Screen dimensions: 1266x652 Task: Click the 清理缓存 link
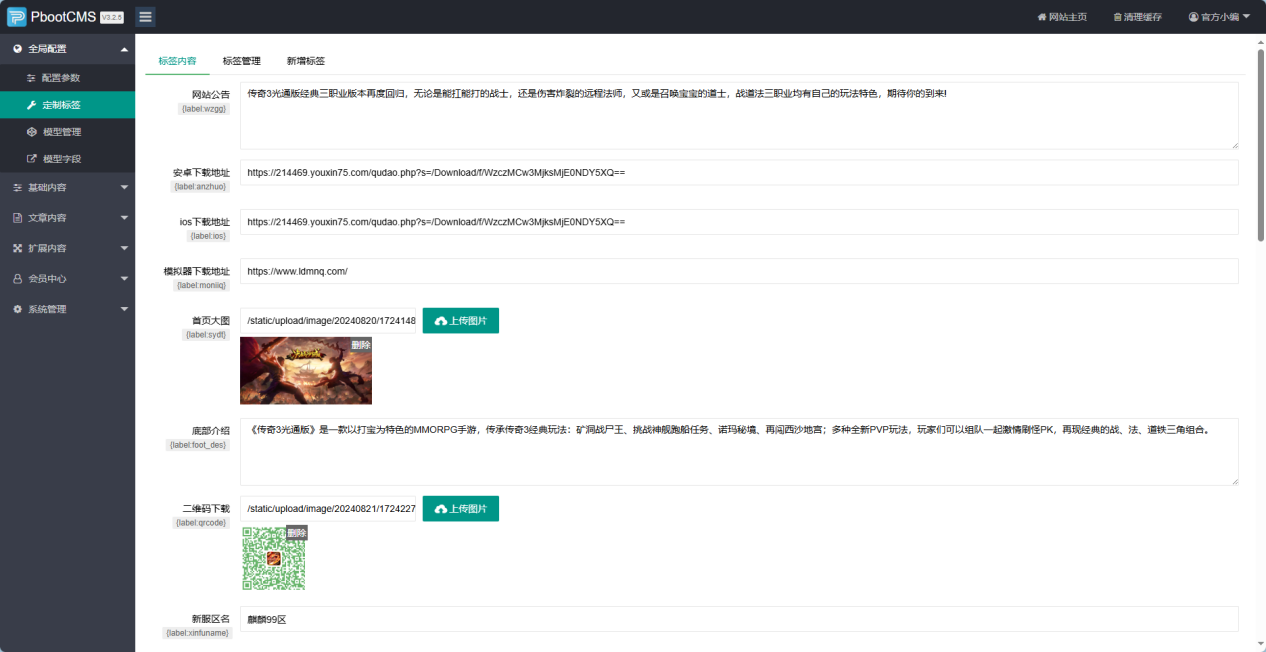[x=1137, y=17]
